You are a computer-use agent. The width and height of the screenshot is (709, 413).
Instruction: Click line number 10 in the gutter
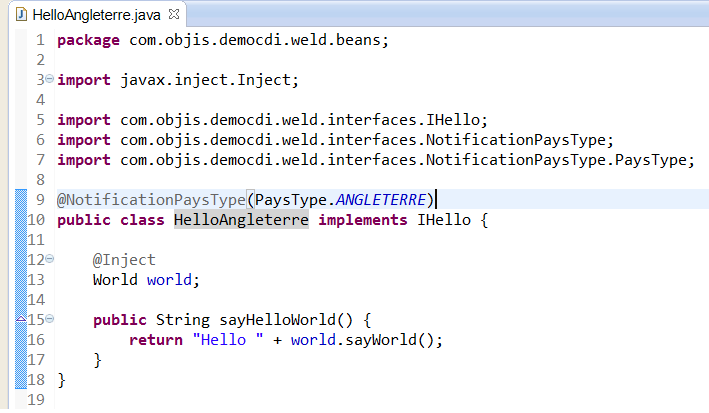[36, 220]
